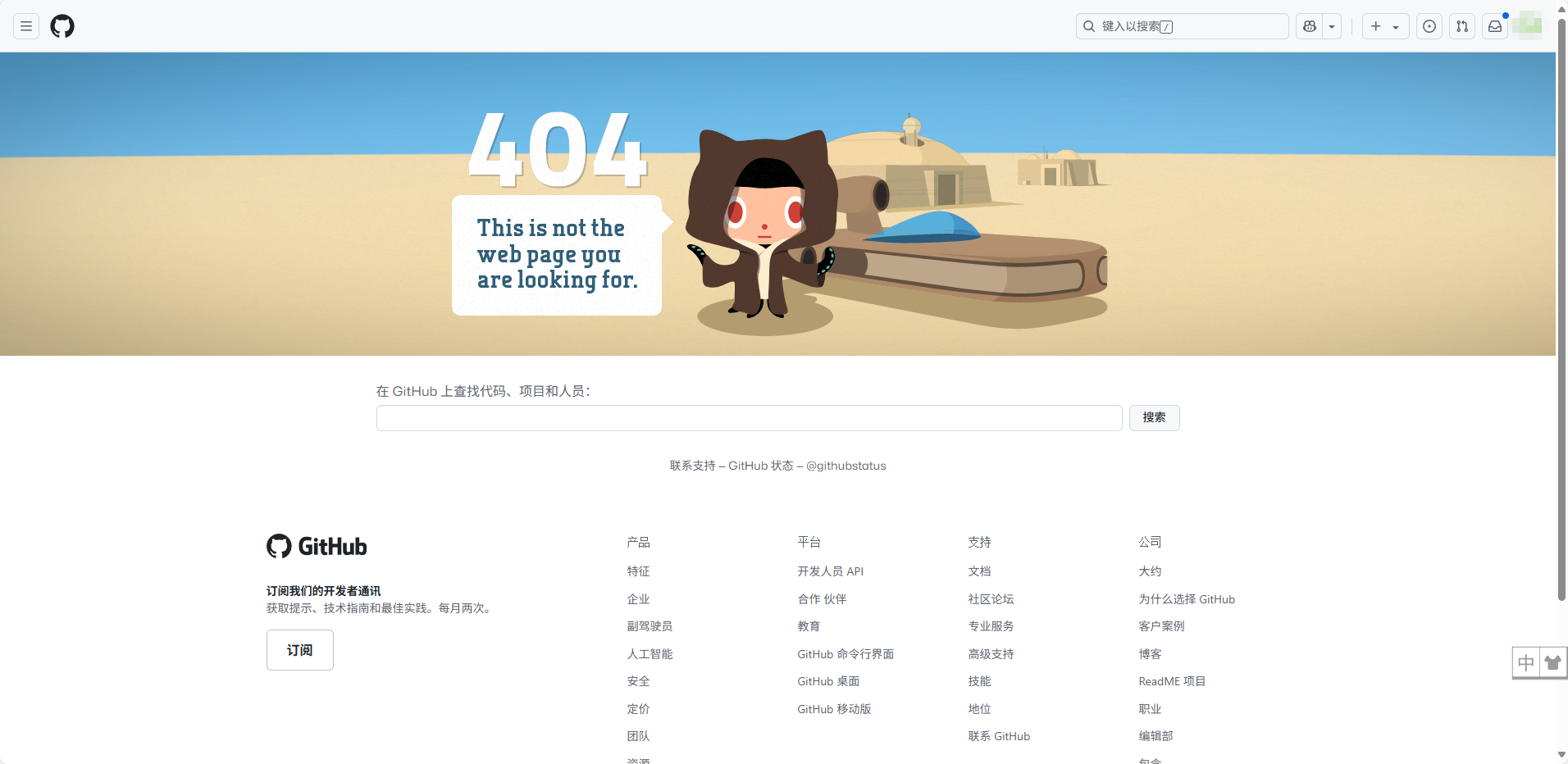
Task: Expand the plus create-new dropdown
Action: pyautogui.click(x=1385, y=26)
